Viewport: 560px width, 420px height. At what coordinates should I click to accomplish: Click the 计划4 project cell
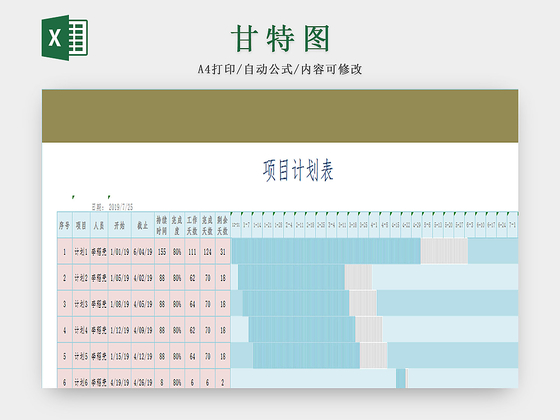(81, 330)
